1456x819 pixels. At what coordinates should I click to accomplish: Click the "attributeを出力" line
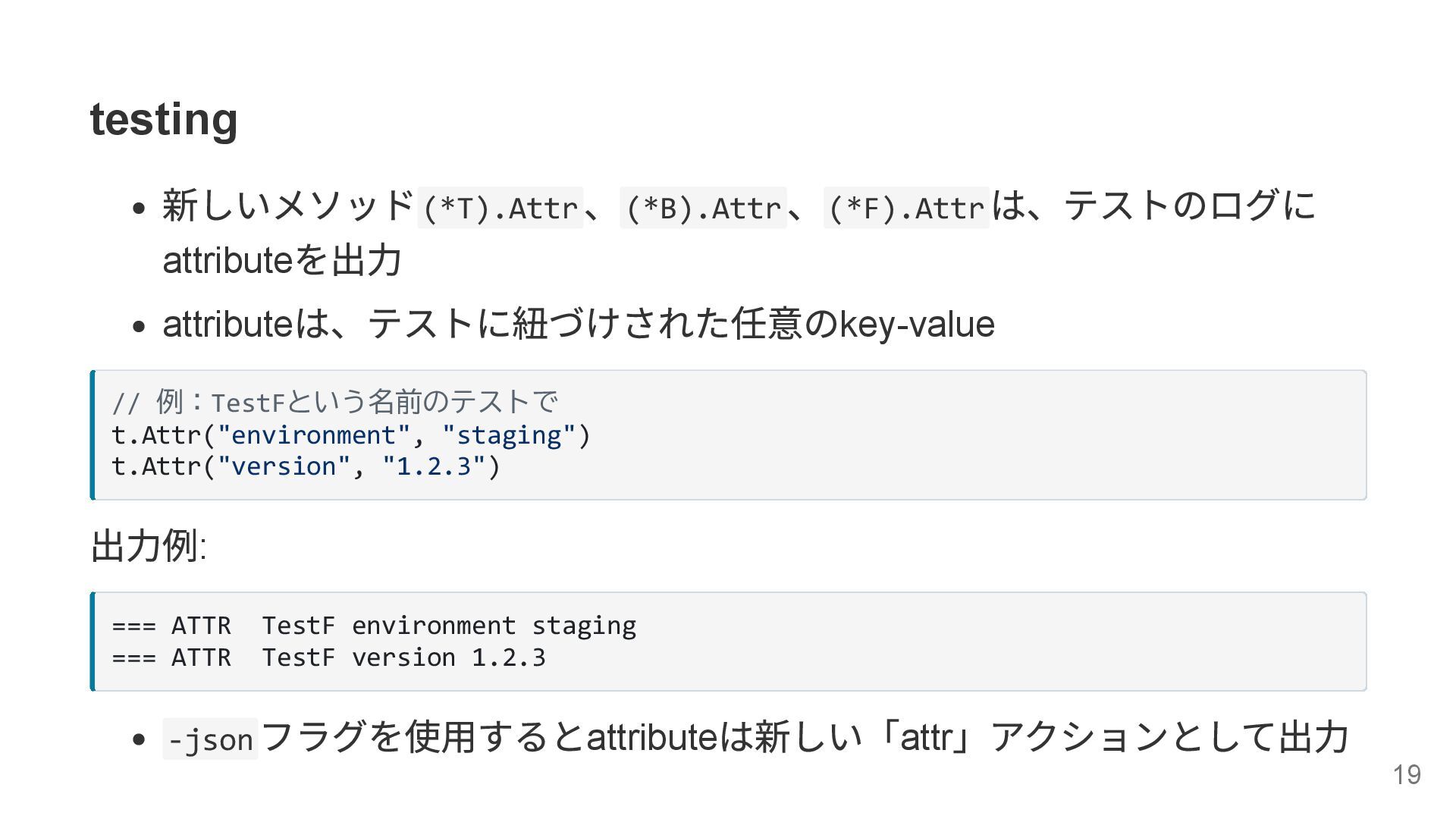[281, 260]
